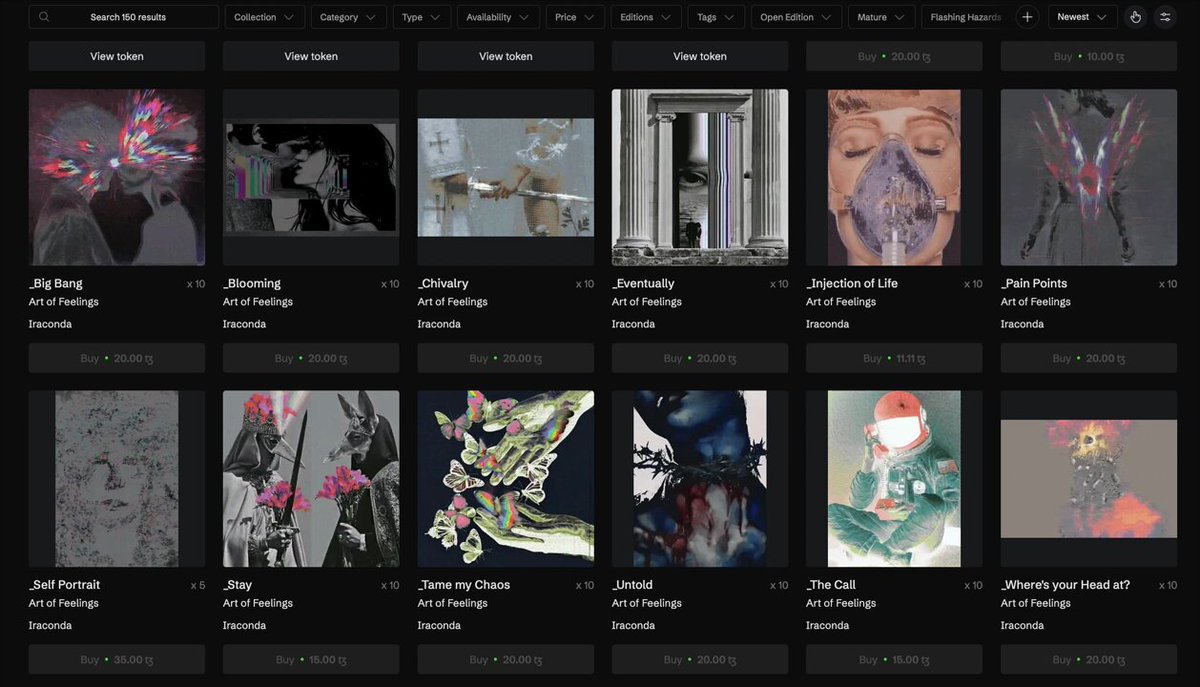Image resolution: width=1200 pixels, height=687 pixels.
Task: Open the Tags filter dropdown
Action: click(716, 17)
